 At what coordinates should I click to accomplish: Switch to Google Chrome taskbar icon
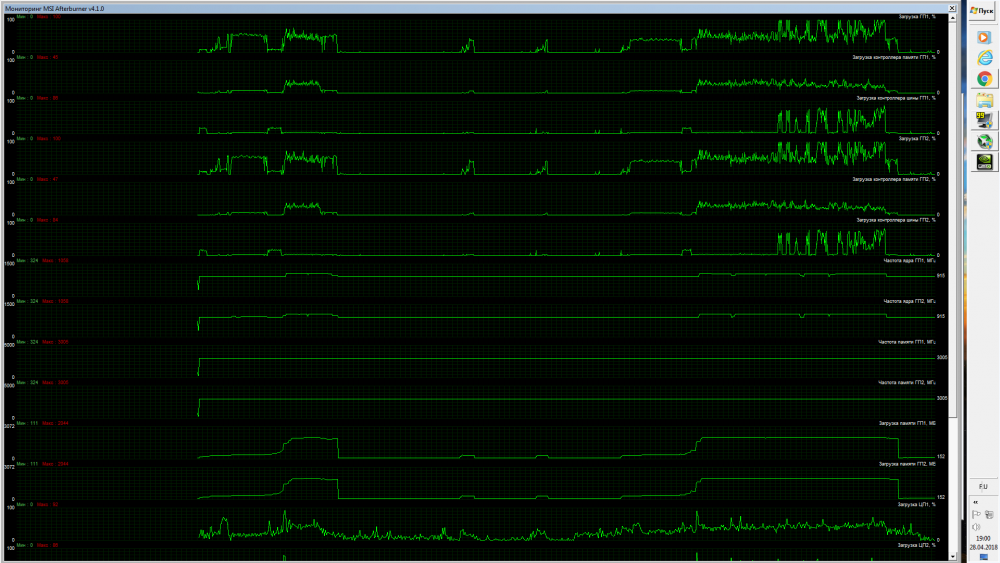pyautogui.click(x=984, y=78)
